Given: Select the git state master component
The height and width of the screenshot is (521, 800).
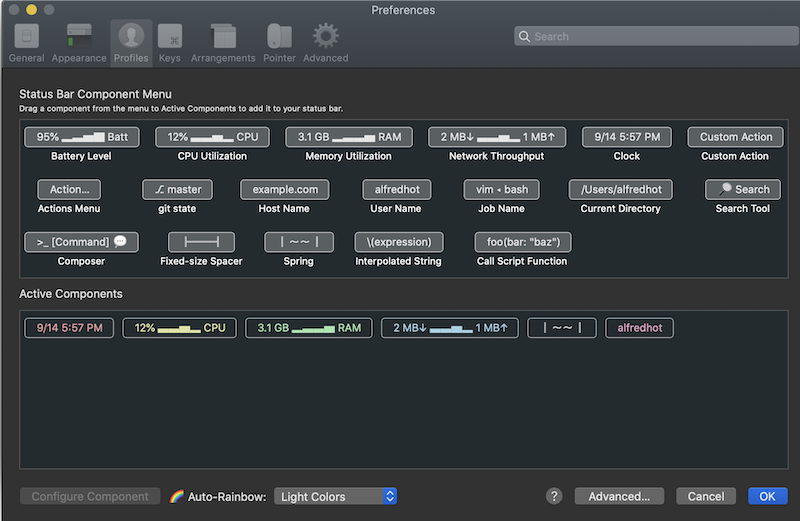Looking at the screenshot, I should 178,189.
